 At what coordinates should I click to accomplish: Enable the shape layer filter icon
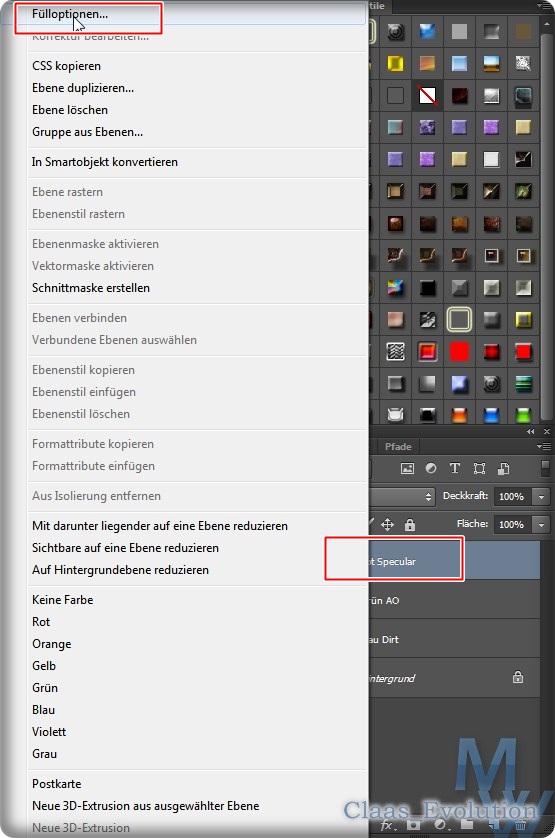tap(479, 469)
